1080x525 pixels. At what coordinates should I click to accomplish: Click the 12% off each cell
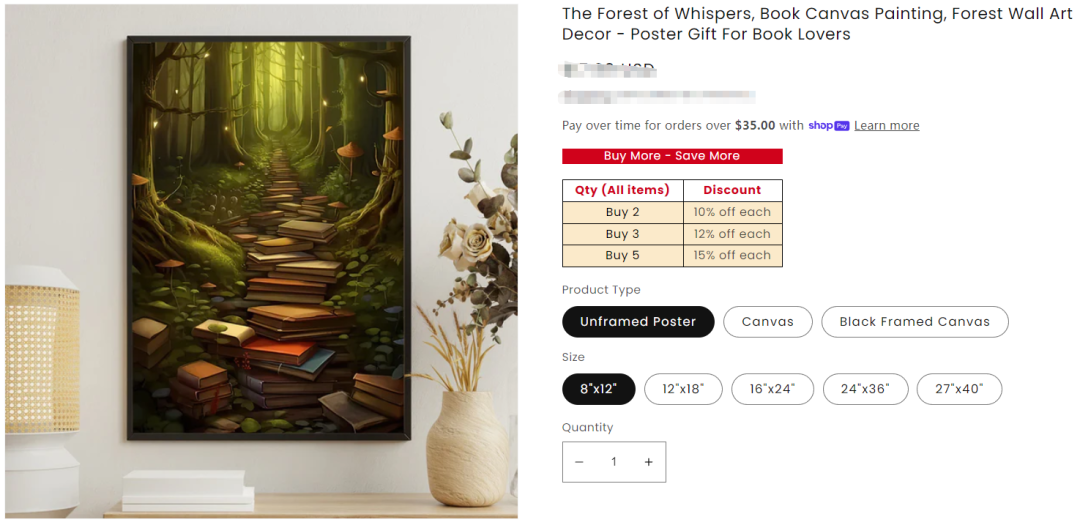click(732, 234)
